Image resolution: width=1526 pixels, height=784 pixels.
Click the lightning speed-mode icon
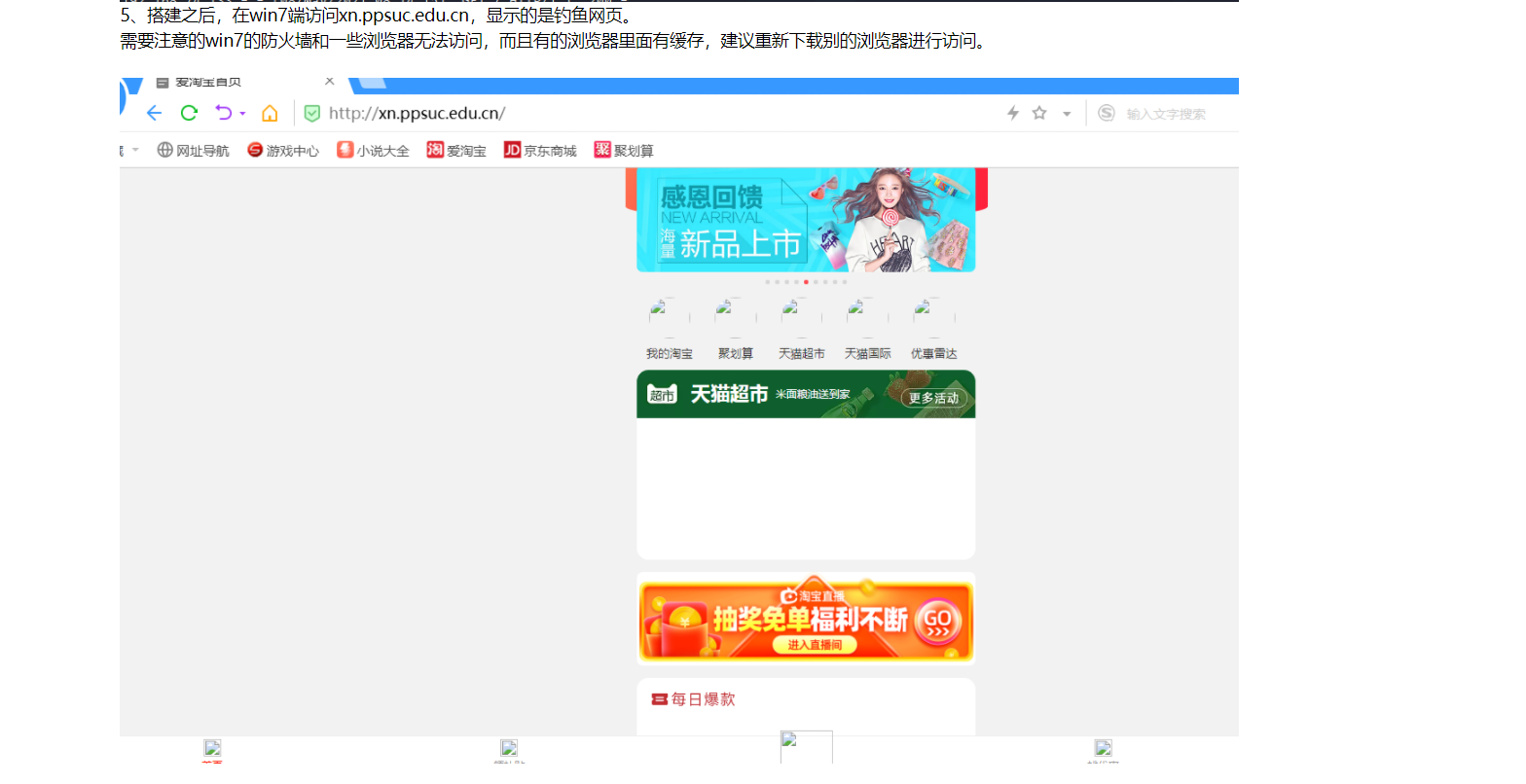tap(1012, 113)
